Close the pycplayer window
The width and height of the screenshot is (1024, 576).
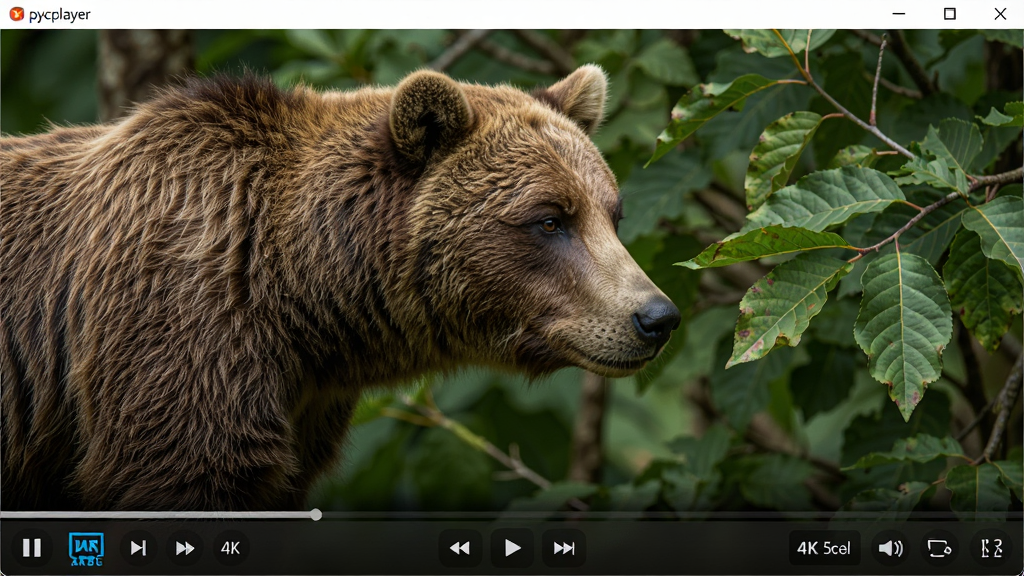[x=1000, y=14]
